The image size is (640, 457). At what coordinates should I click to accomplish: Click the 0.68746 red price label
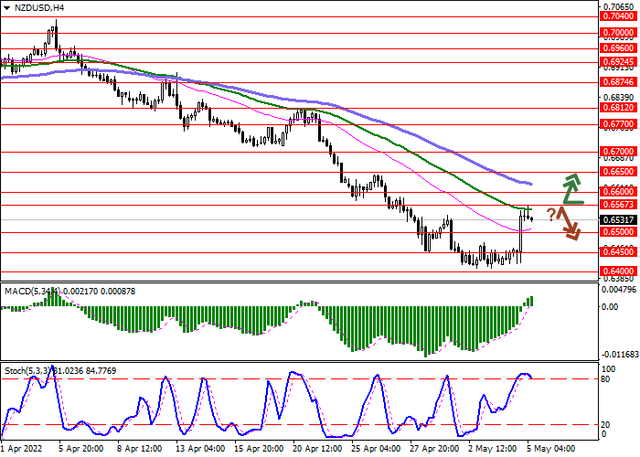tap(619, 82)
